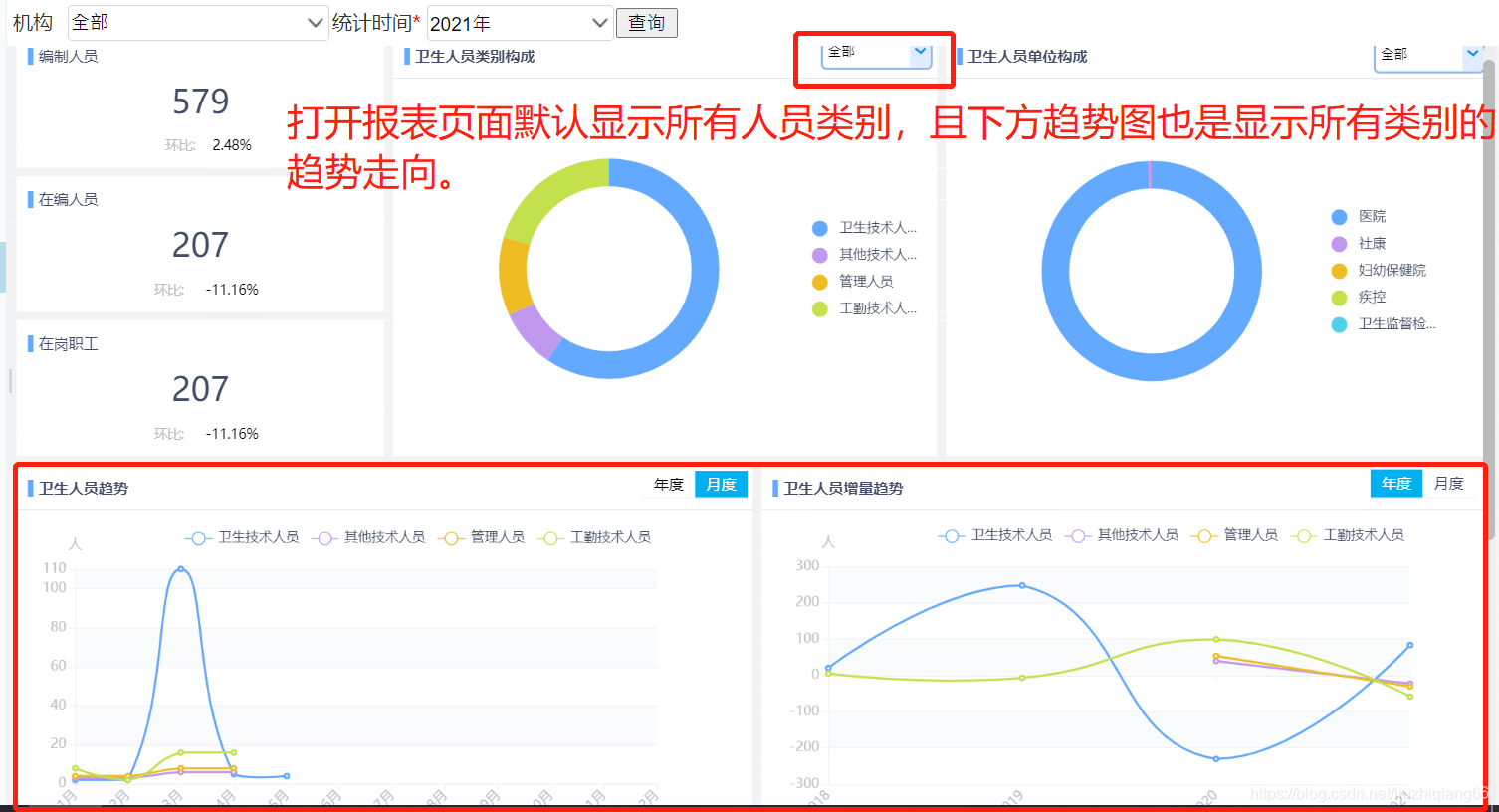This screenshot has height=812, width=1499.
Task: Click the 编制人员 value 579
Action: (x=200, y=101)
